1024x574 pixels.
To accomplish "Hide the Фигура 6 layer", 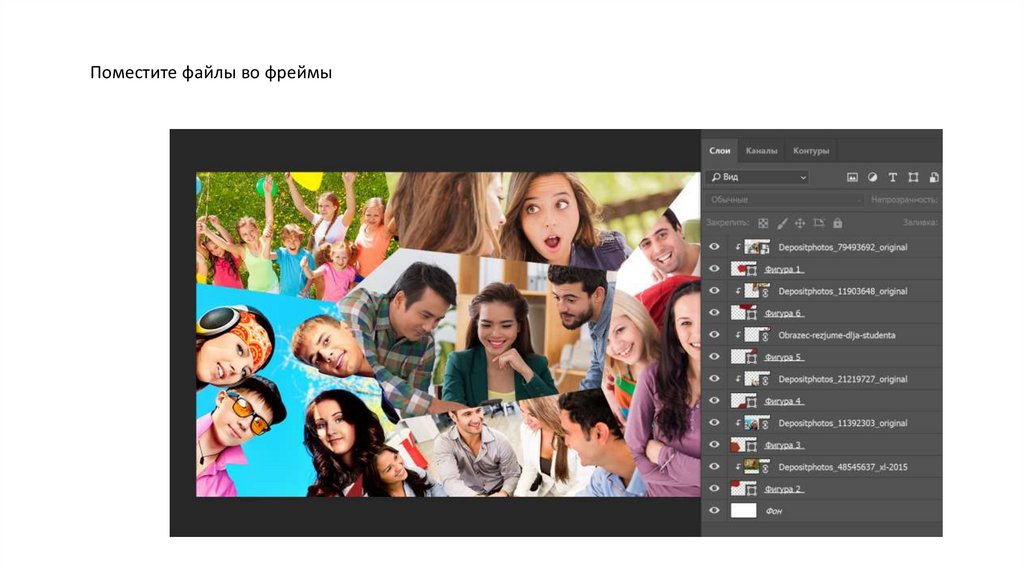I will 714,313.
